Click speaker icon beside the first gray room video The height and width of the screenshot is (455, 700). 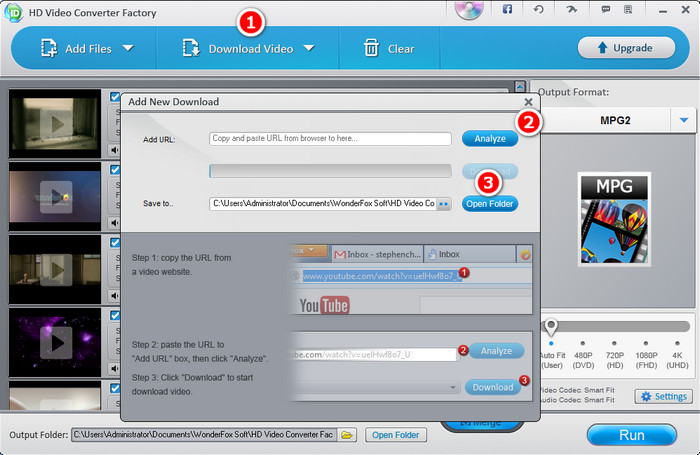[115, 150]
